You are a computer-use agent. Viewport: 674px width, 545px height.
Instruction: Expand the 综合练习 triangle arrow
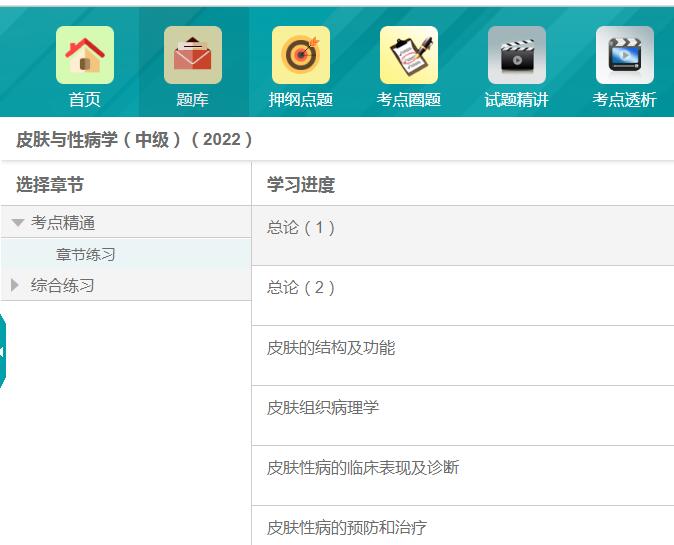coord(15,285)
